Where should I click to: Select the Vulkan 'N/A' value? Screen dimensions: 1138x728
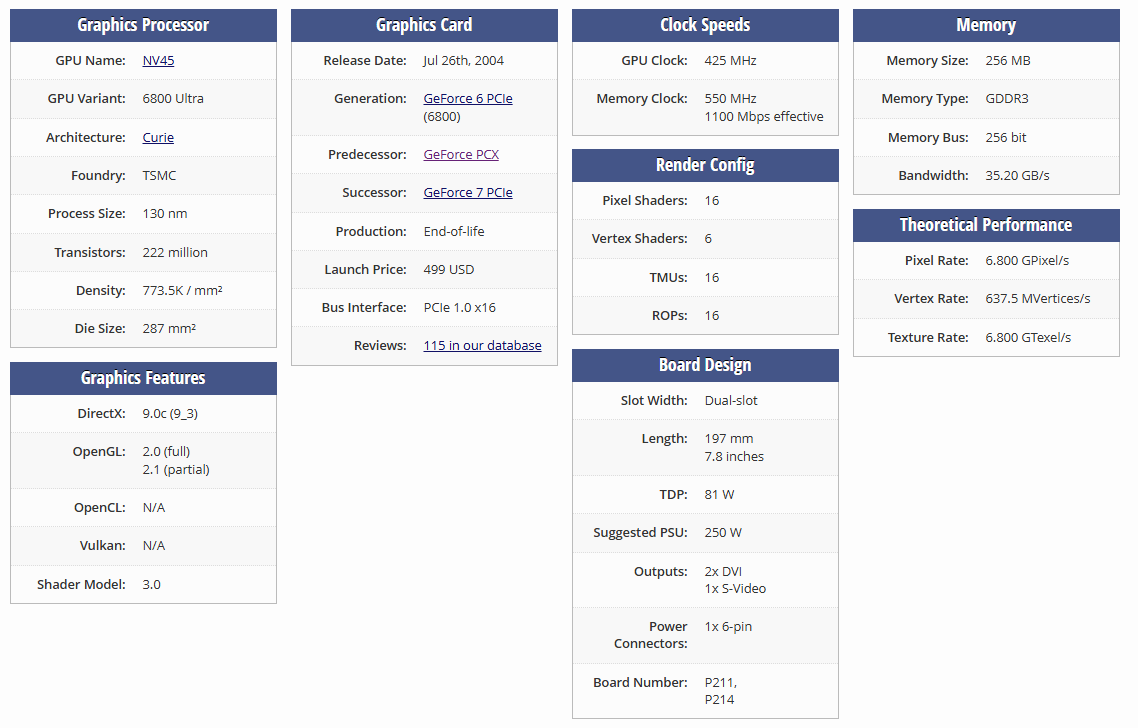pos(154,546)
